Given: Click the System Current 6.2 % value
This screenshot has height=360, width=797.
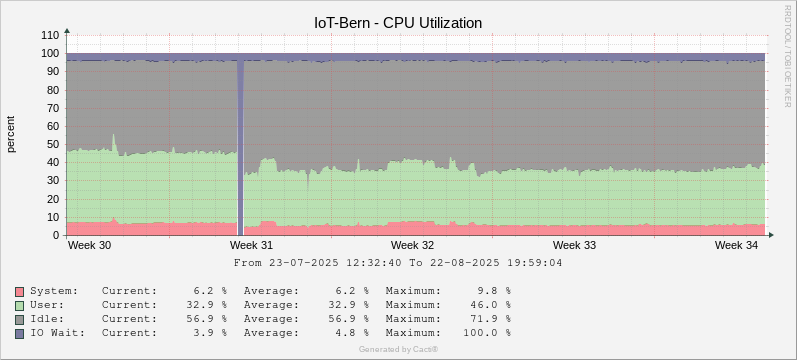Looking at the screenshot, I should click(x=210, y=291).
